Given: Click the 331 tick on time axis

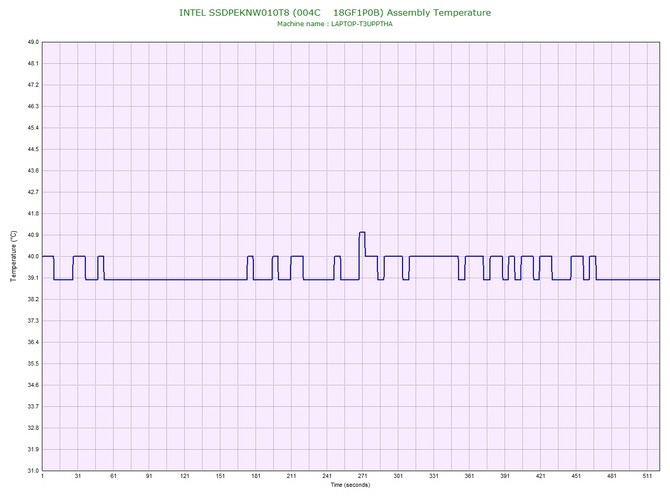Looking at the screenshot, I should (434, 476).
